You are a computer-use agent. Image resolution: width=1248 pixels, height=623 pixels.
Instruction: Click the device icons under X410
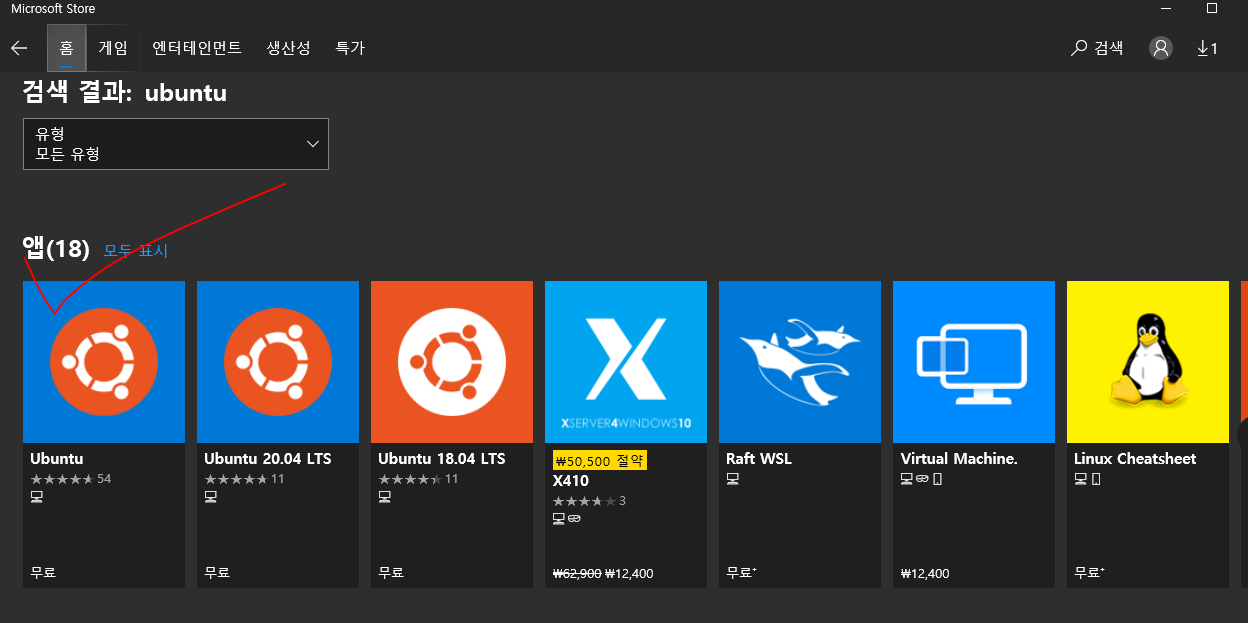pyautogui.click(x=567, y=519)
